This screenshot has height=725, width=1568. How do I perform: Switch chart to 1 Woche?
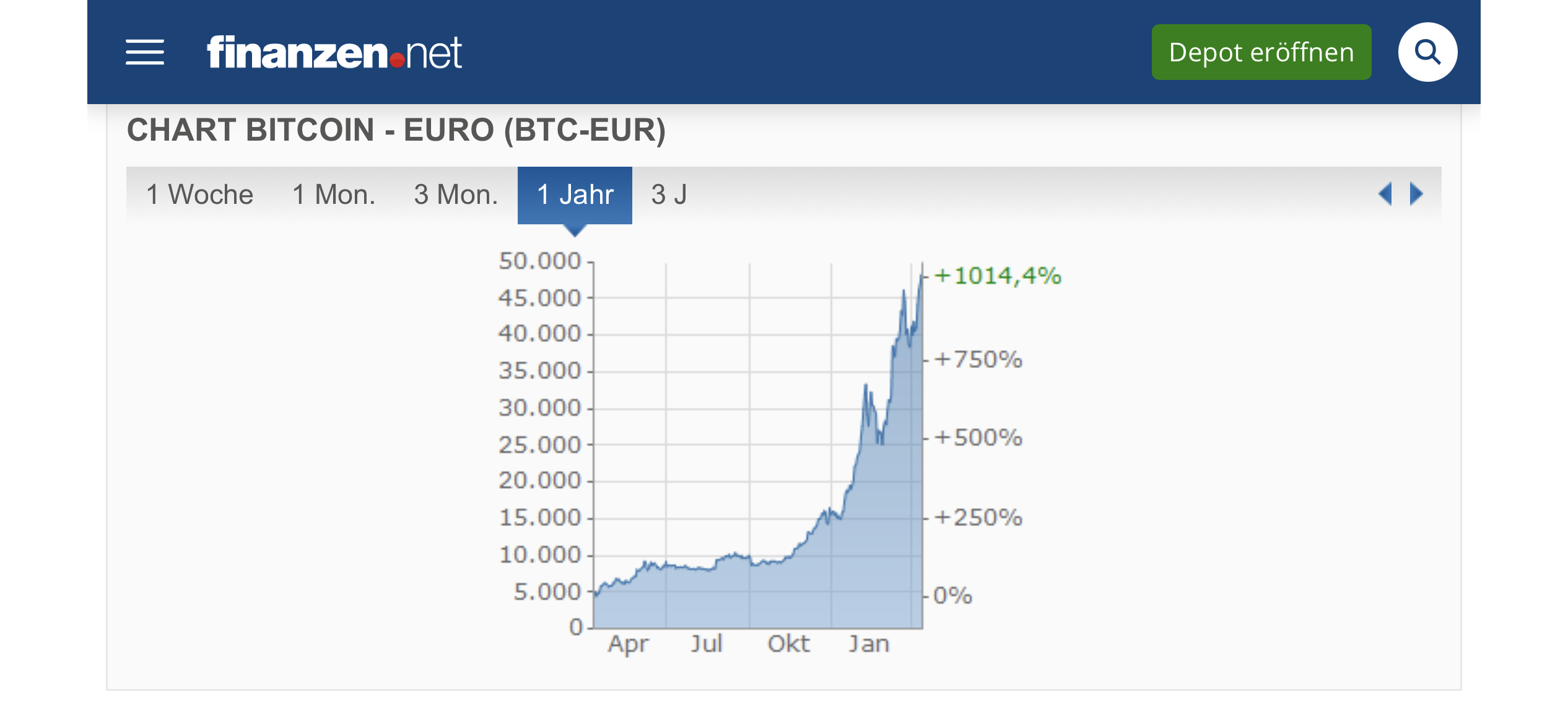click(199, 195)
